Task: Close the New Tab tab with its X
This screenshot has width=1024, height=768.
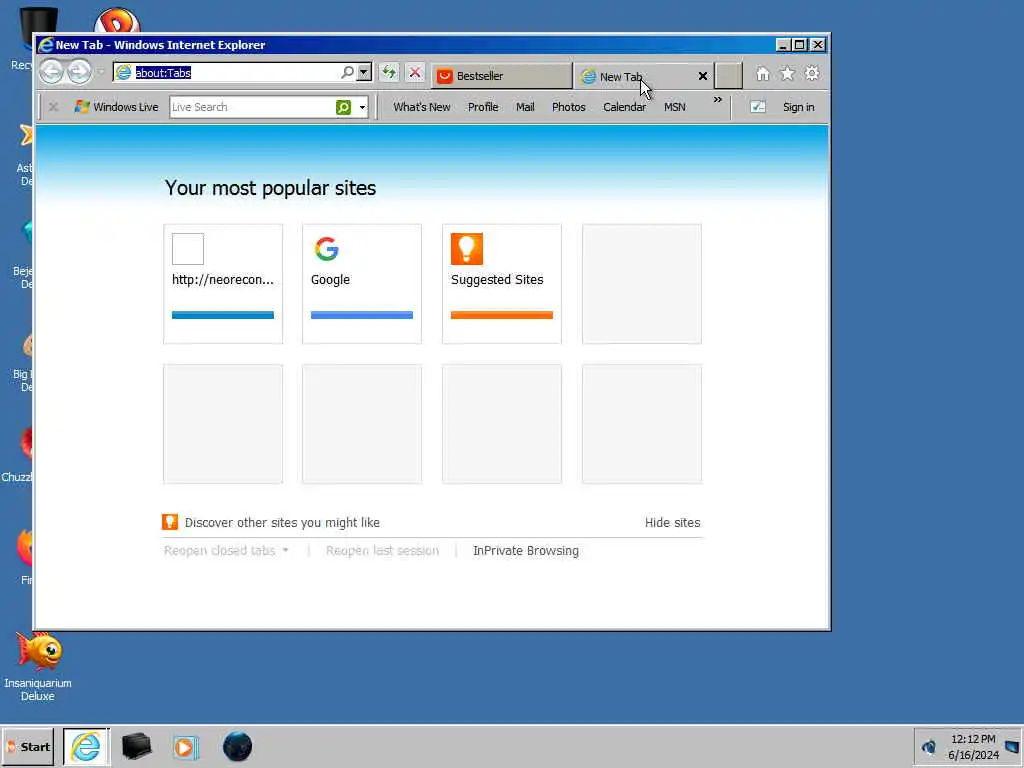Action: [x=703, y=76]
